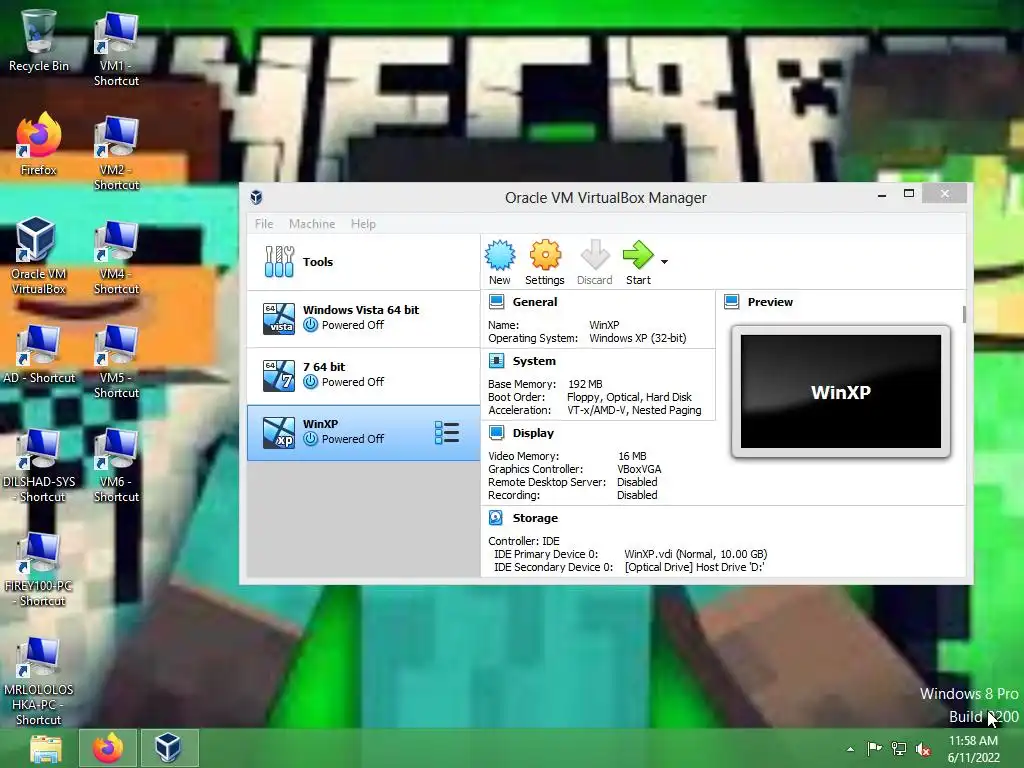The height and width of the screenshot is (768, 1024).
Task: Show hidden tray icons arrow
Action: pos(850,749)
